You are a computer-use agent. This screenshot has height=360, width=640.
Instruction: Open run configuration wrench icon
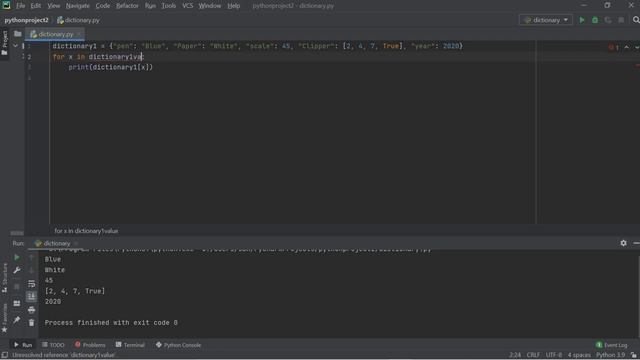[17, 270]
